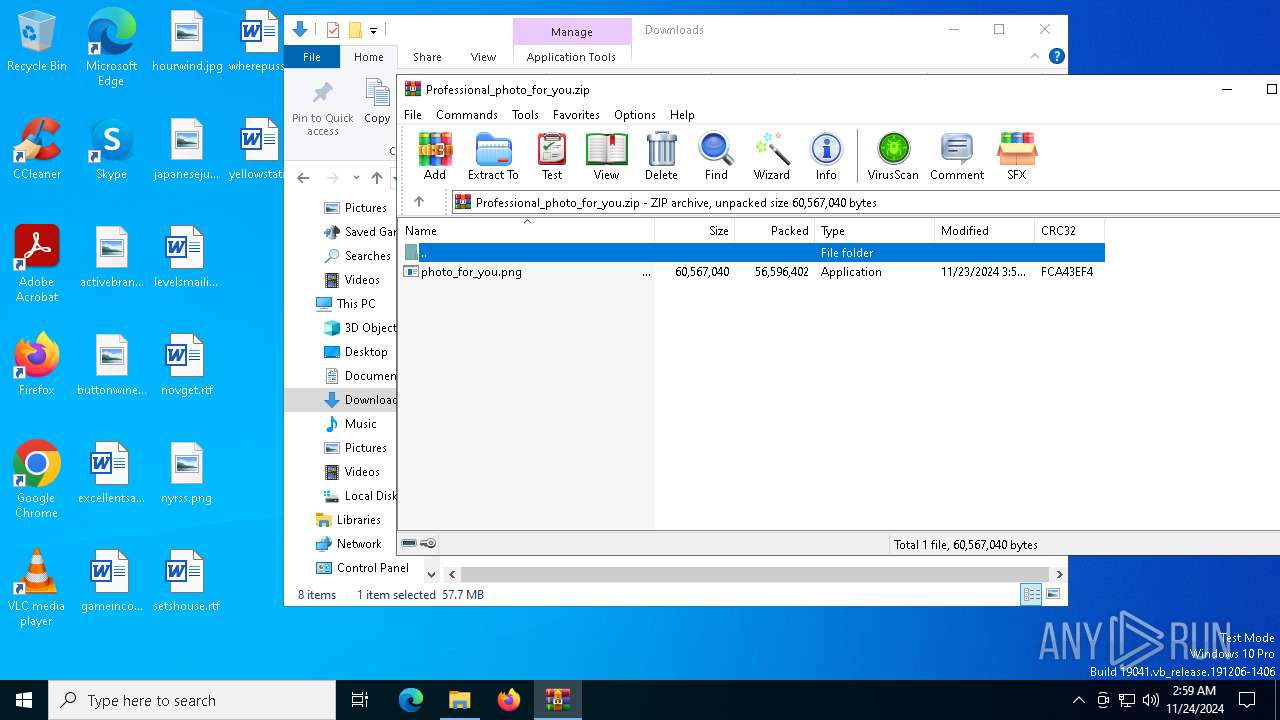Open Google Chrome desktop shortcut
The image size is (1280, 720).
(x=37, y=480)
